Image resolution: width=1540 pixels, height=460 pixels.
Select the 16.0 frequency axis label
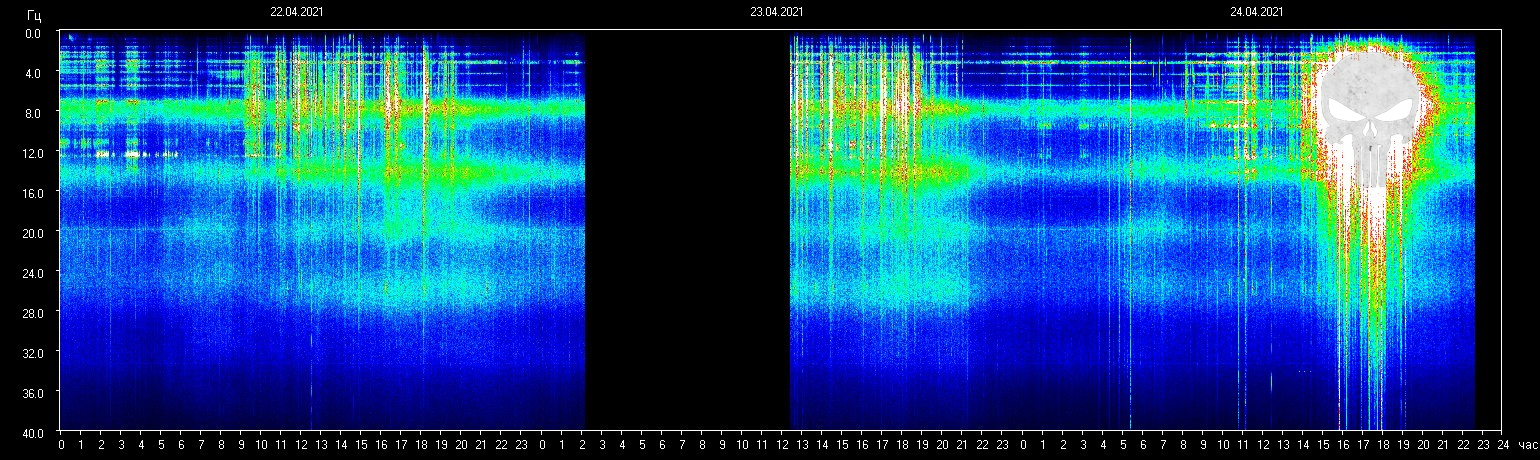[31, 193]
